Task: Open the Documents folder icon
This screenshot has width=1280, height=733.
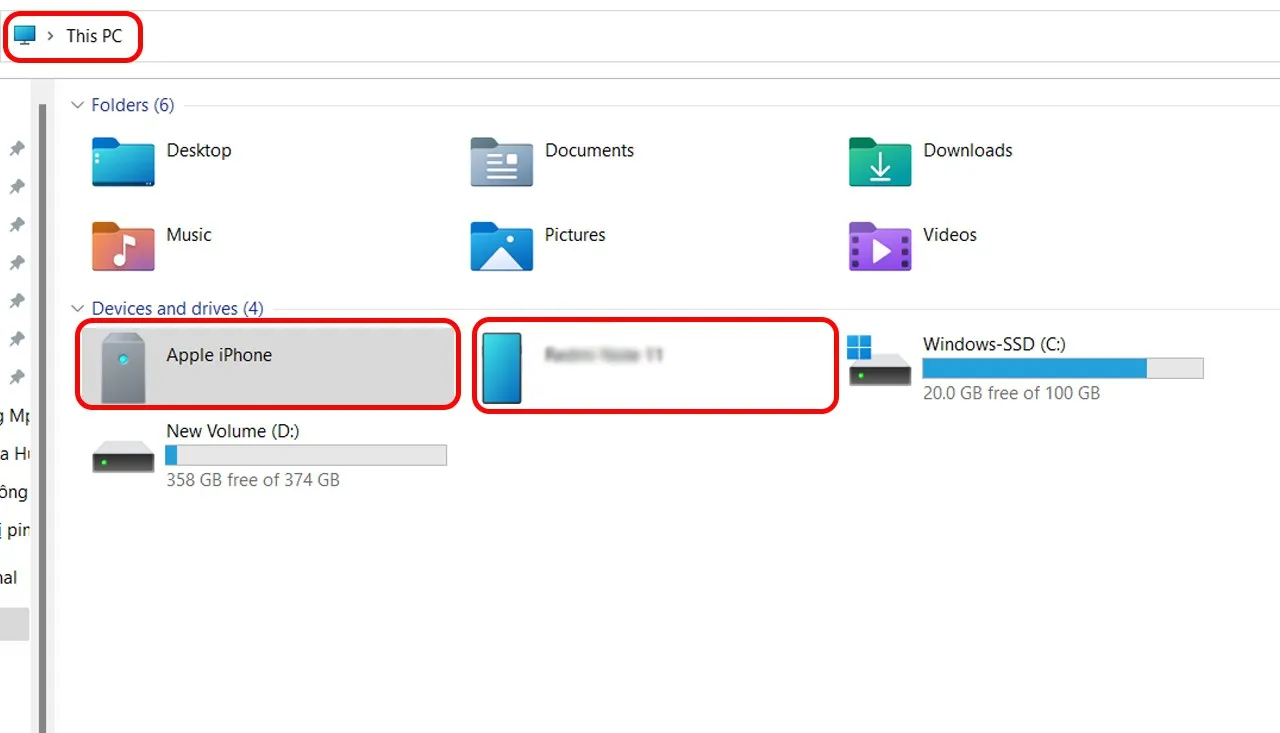Action: pyautogui.click(x=502, y=162)
